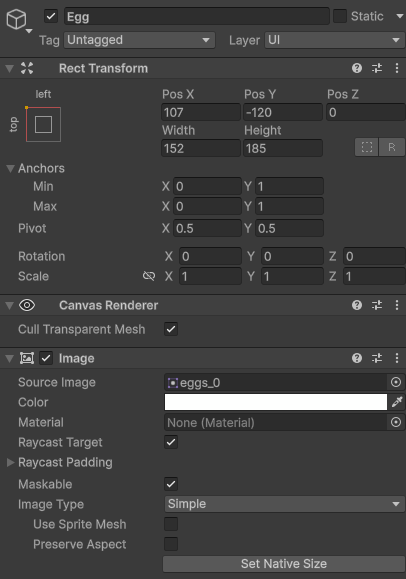Enable Preserve Aspect checkbox

(171, 544)
